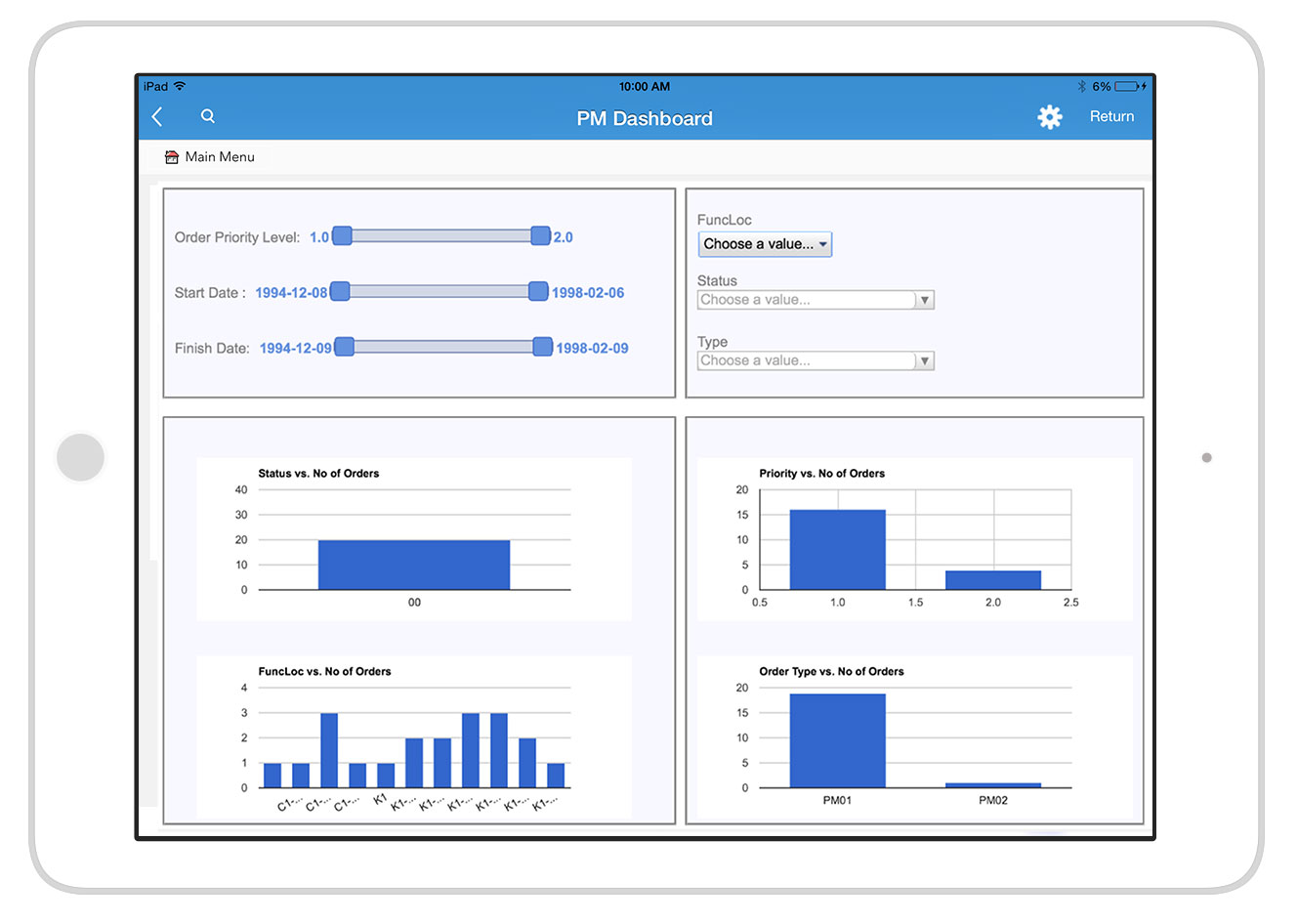This screenshot has height=924, width=1298.
Task: Tap the battery icon in status bar
Action: tap(1129, 87)
